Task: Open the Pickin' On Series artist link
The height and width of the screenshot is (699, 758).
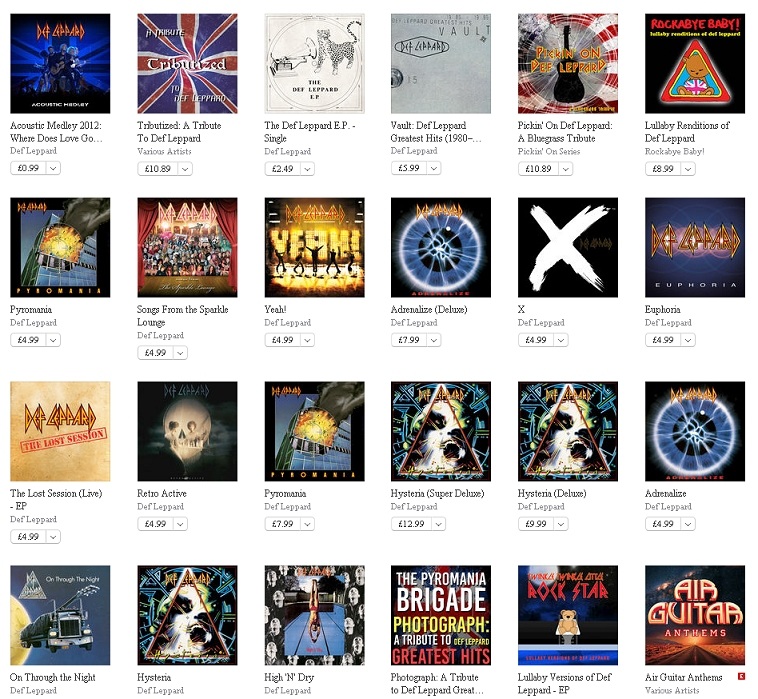Action: click(x=549, y=151)
